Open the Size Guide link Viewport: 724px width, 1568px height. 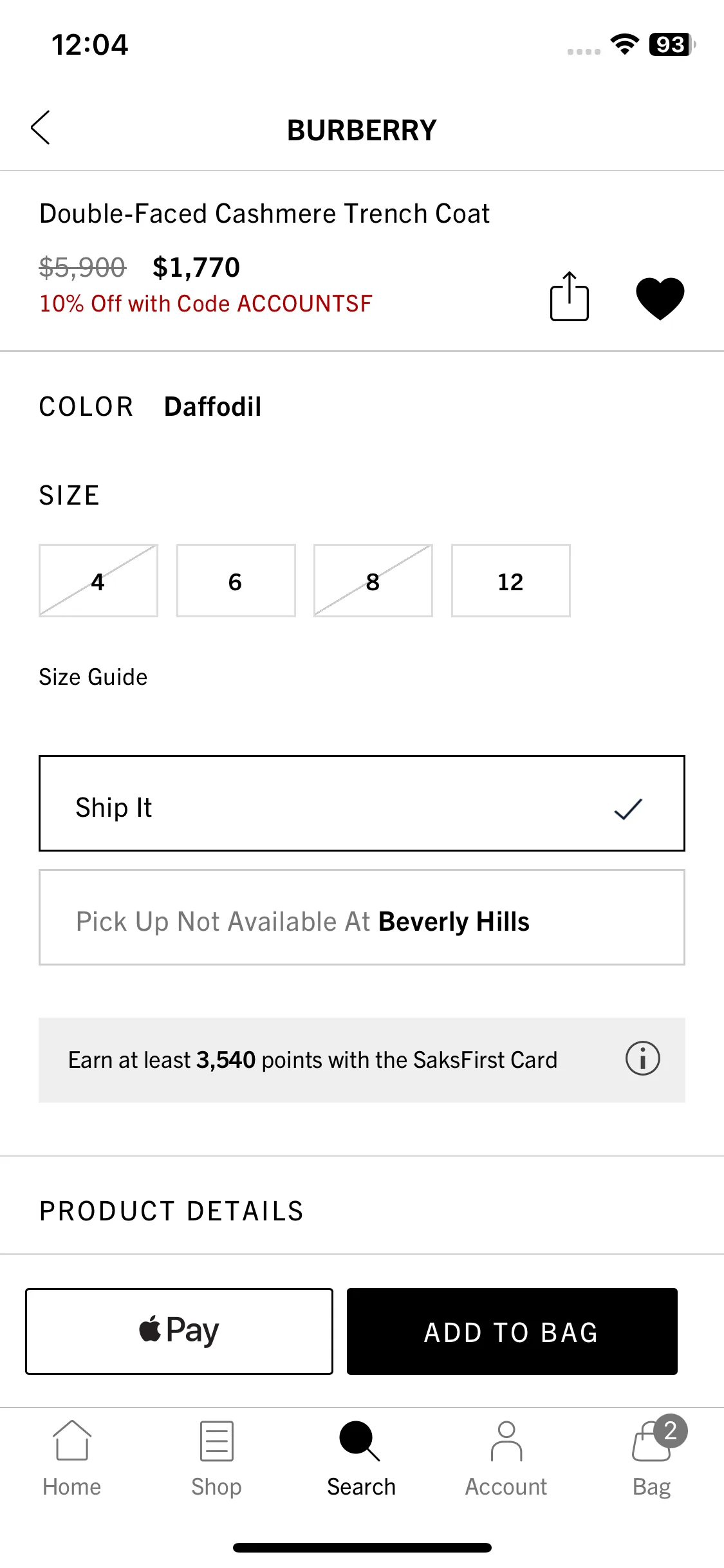pyautogui.click(x=93, y=677)
